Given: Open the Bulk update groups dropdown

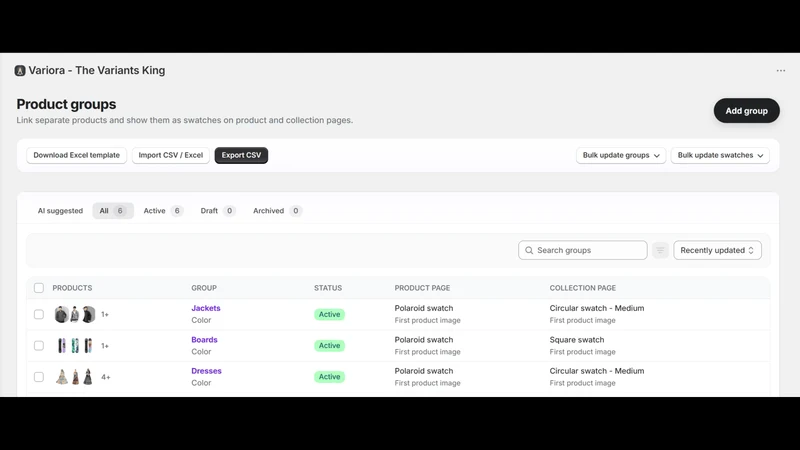Looking at the screenshot, I should tap(621, 155).
